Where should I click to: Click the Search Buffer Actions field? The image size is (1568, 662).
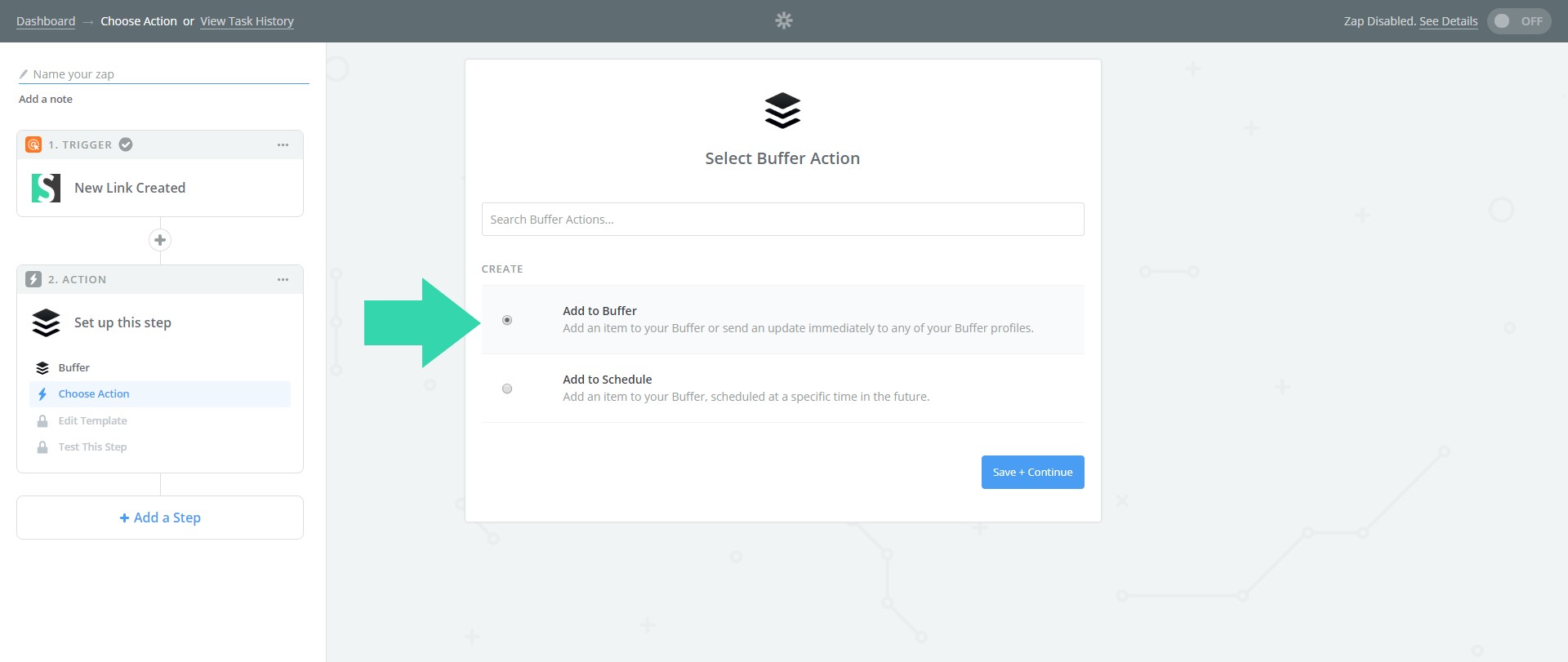point(782,220)
